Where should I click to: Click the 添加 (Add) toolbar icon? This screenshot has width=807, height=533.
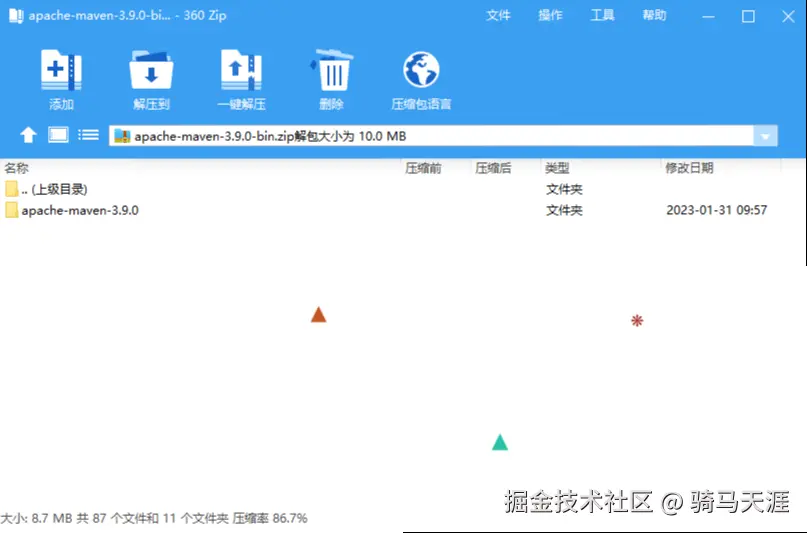tap(61, 70)
